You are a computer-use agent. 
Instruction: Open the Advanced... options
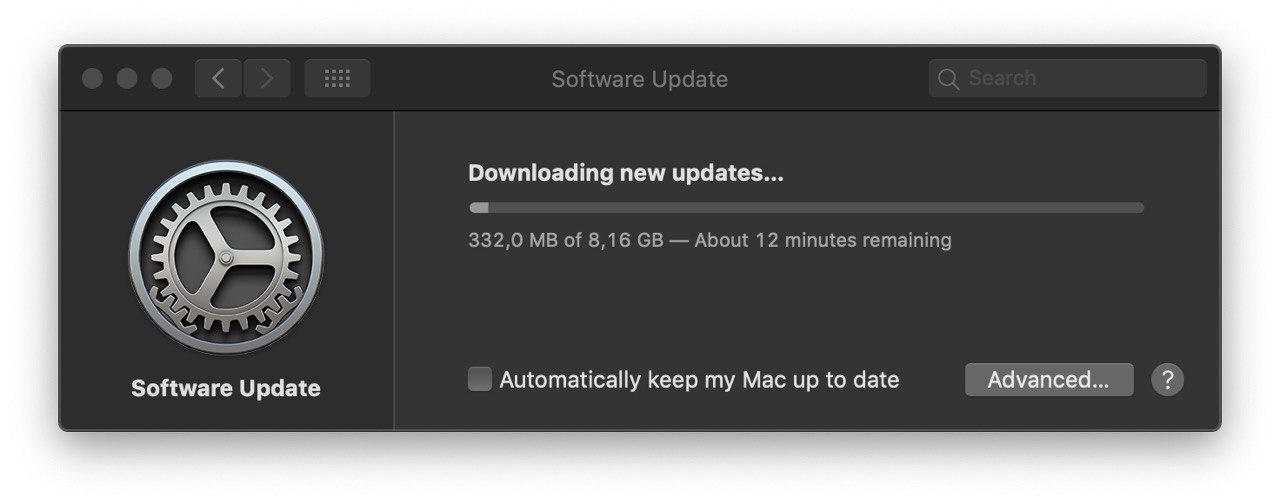(1049, 380)
